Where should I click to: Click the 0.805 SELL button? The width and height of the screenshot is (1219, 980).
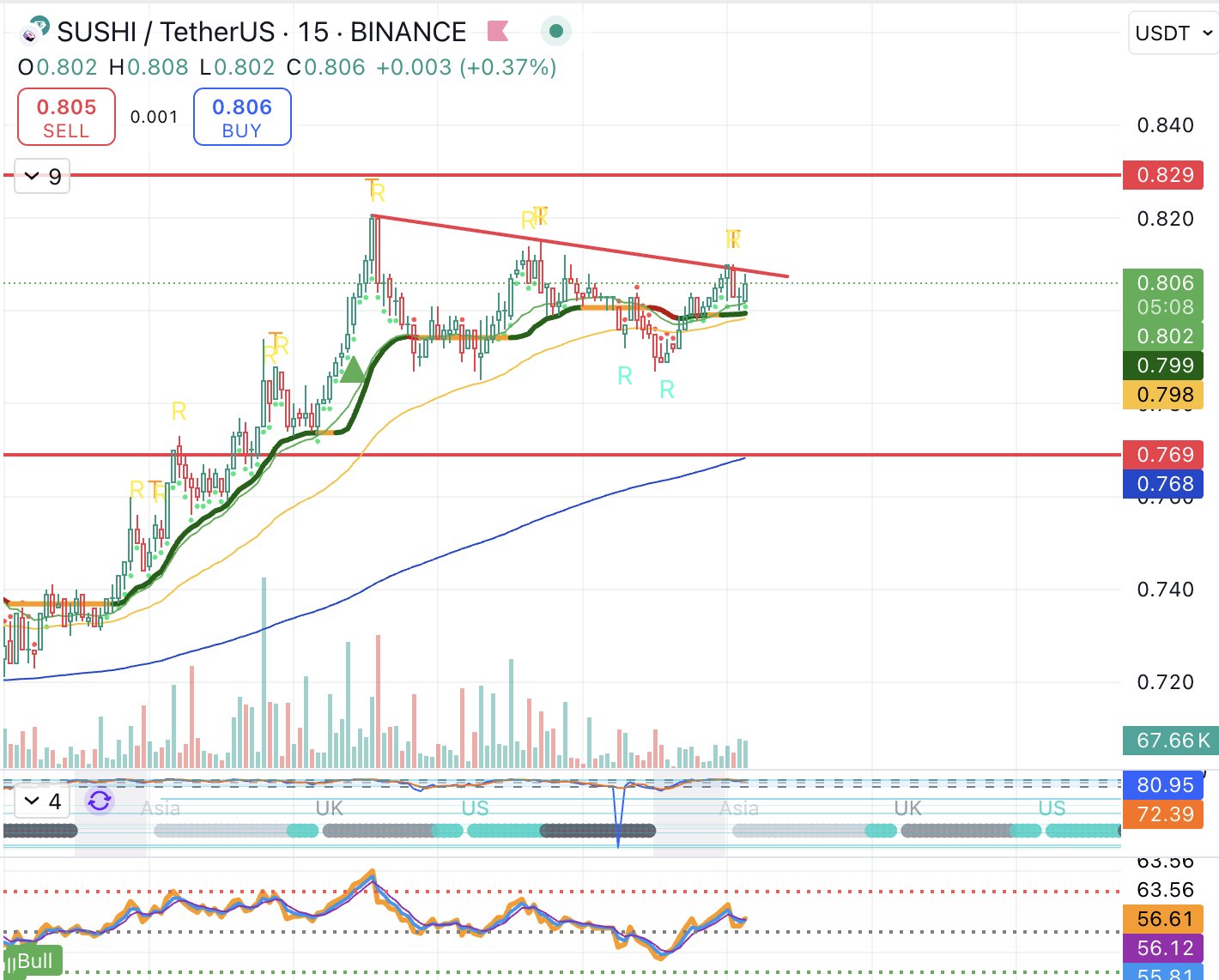tap(66, 118)
